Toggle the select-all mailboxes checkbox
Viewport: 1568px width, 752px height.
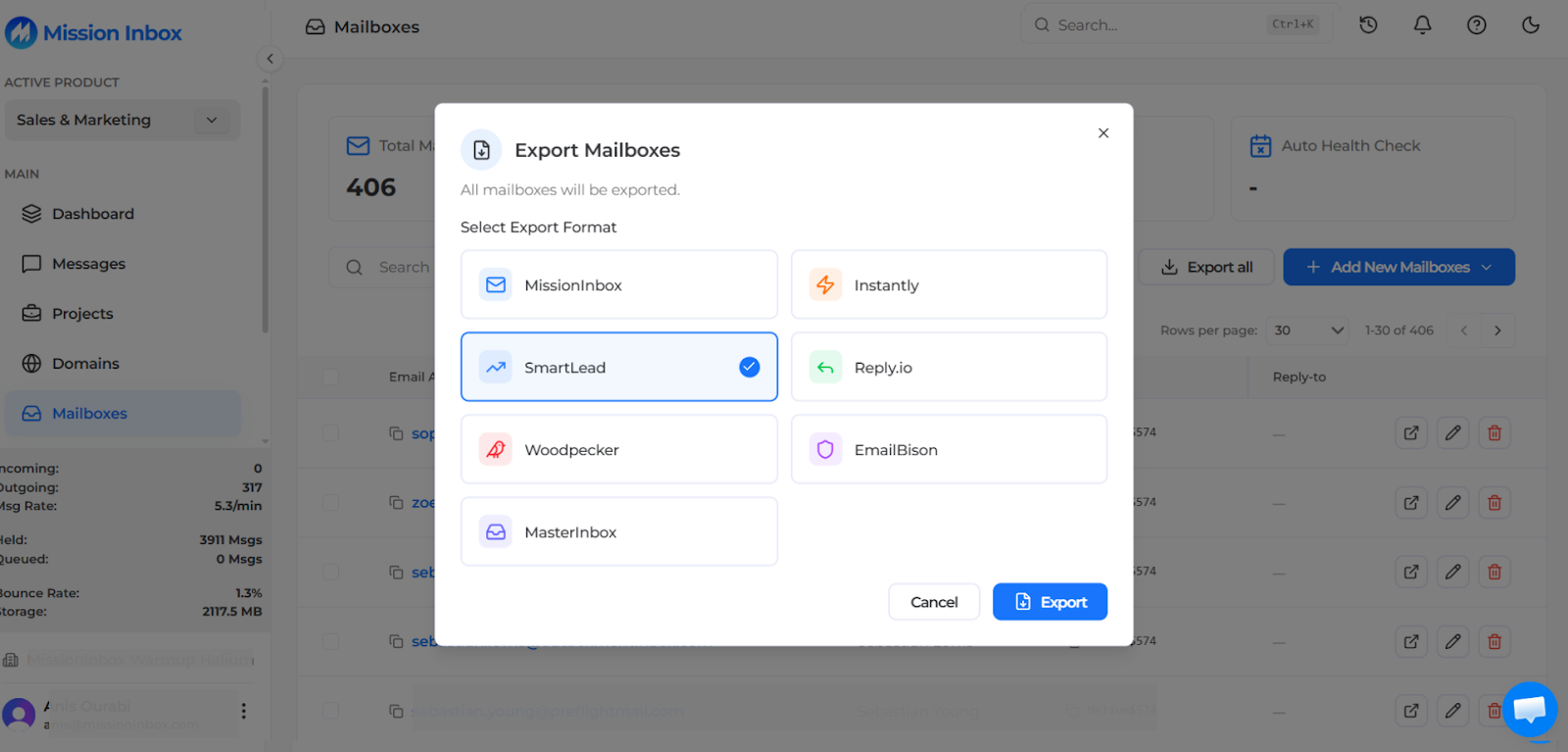pos(331,376)
